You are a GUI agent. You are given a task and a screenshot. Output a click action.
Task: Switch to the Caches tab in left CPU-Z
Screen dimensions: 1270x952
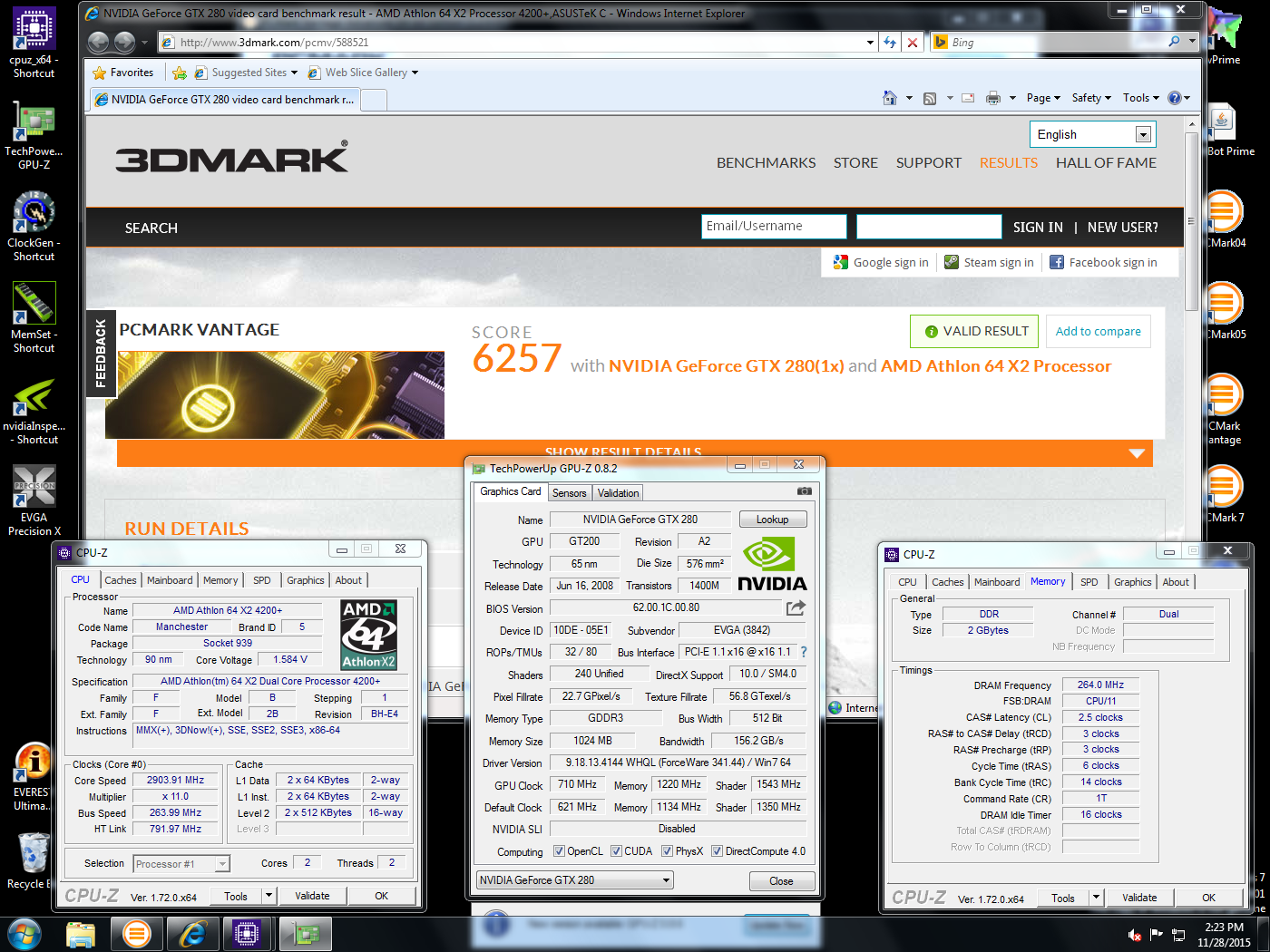120,580
